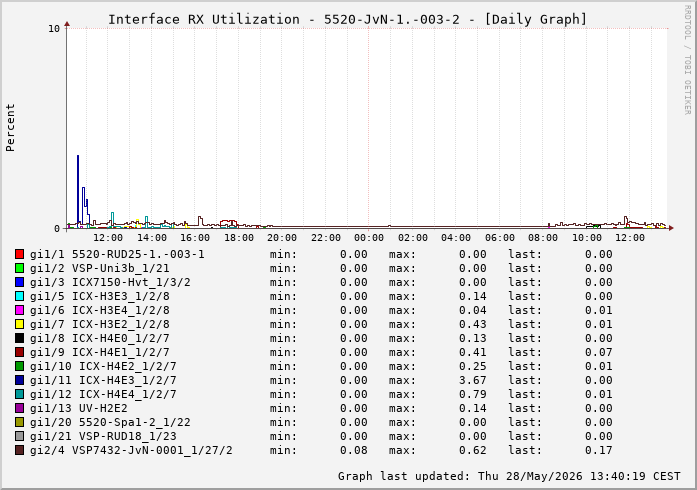The height and width of the screenshot is (490, 697).
Task: Click legend label gi1/7 ICX-H3E2_1/2/8
Action: 100,324
